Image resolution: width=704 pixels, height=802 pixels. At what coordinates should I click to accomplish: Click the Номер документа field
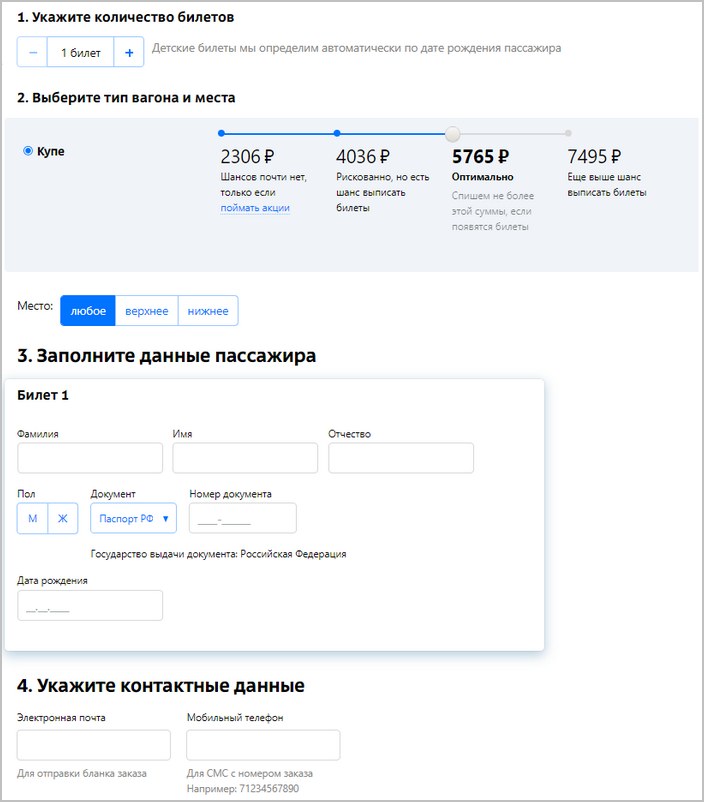[x=243, y=518]
